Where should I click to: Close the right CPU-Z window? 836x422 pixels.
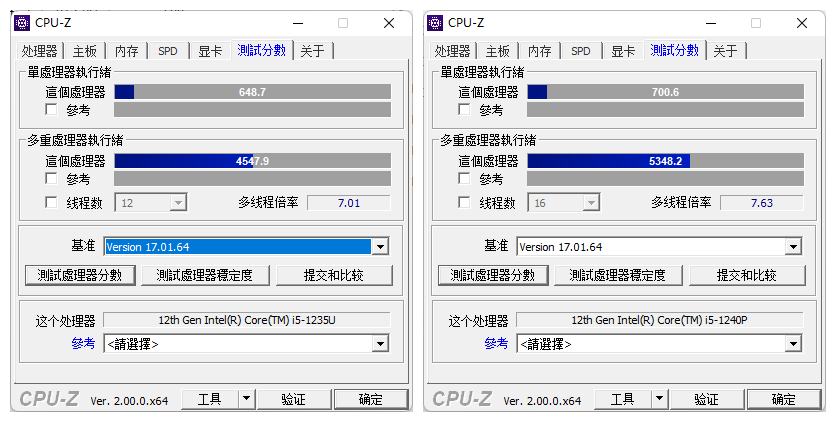tap(802, 23)
